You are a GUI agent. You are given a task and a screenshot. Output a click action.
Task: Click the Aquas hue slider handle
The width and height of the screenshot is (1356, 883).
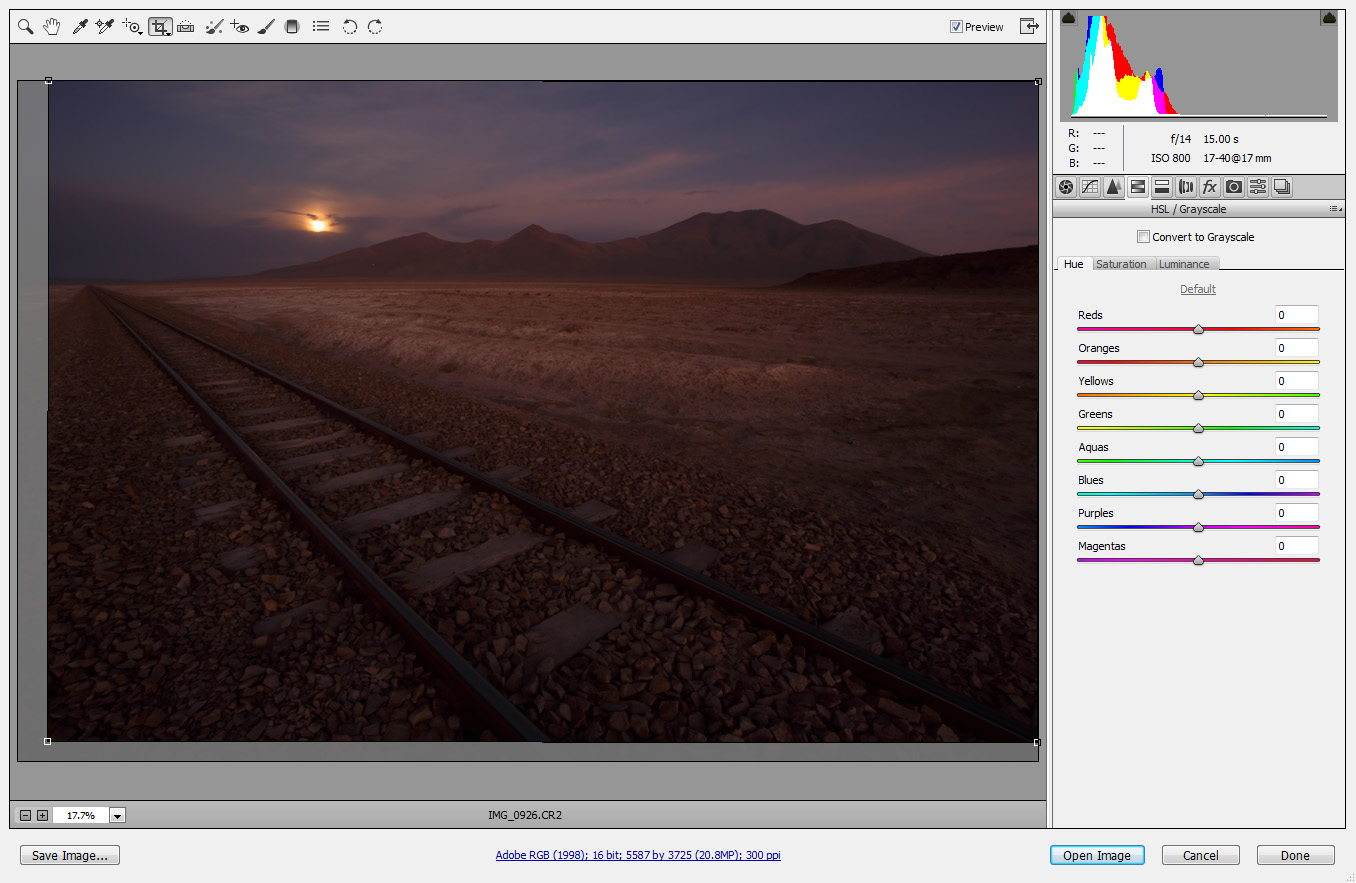[1198, 461]
